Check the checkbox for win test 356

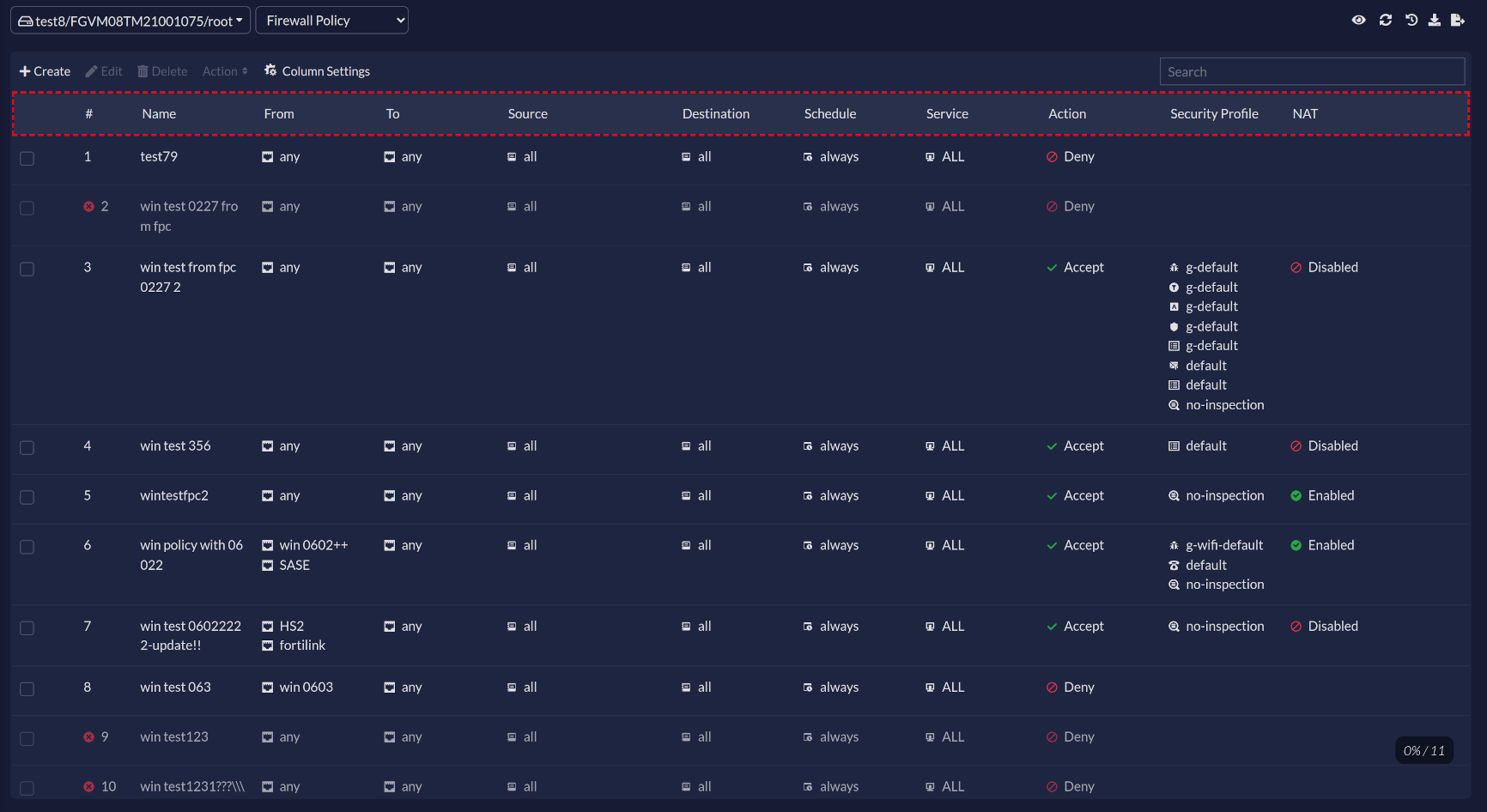(x=27, y=447)
